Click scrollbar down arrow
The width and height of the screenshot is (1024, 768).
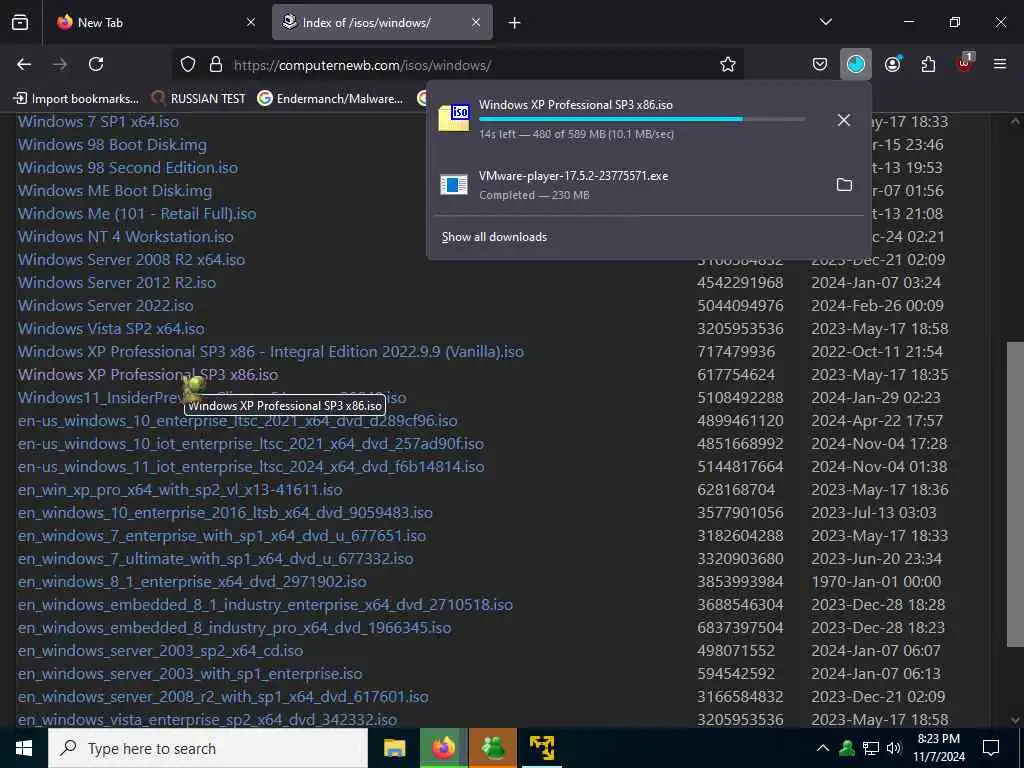(x=1015, y=720)
